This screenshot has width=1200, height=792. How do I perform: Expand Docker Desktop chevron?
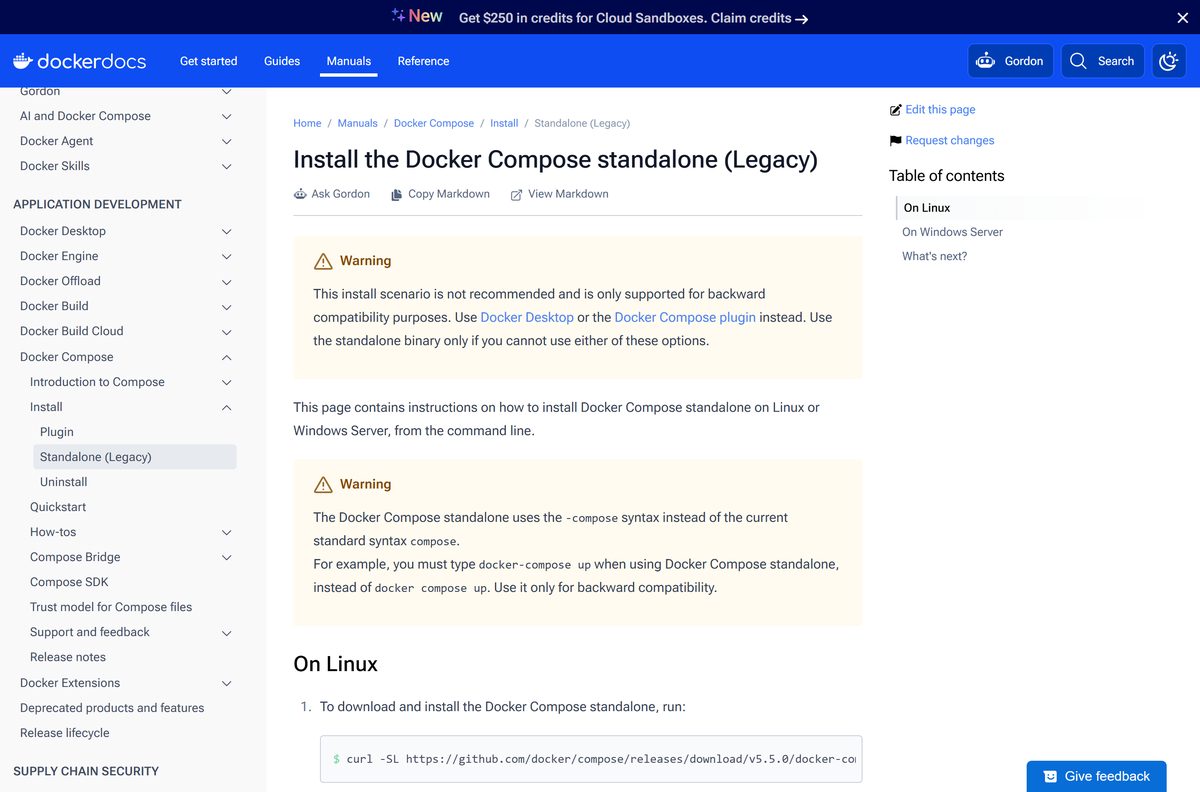pos(227,232)
